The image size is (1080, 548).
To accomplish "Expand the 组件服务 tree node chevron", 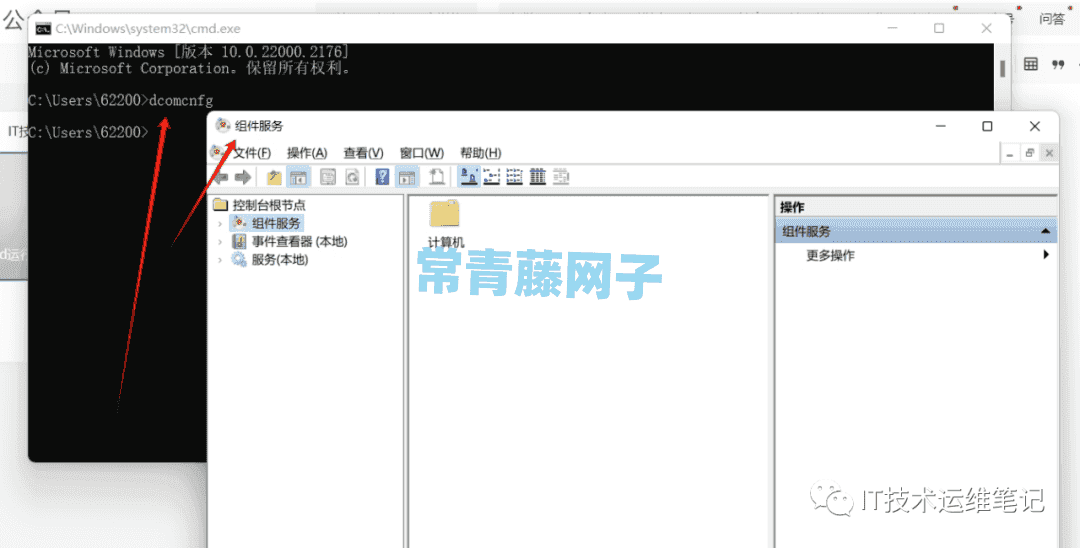I will tap(220, 224).
